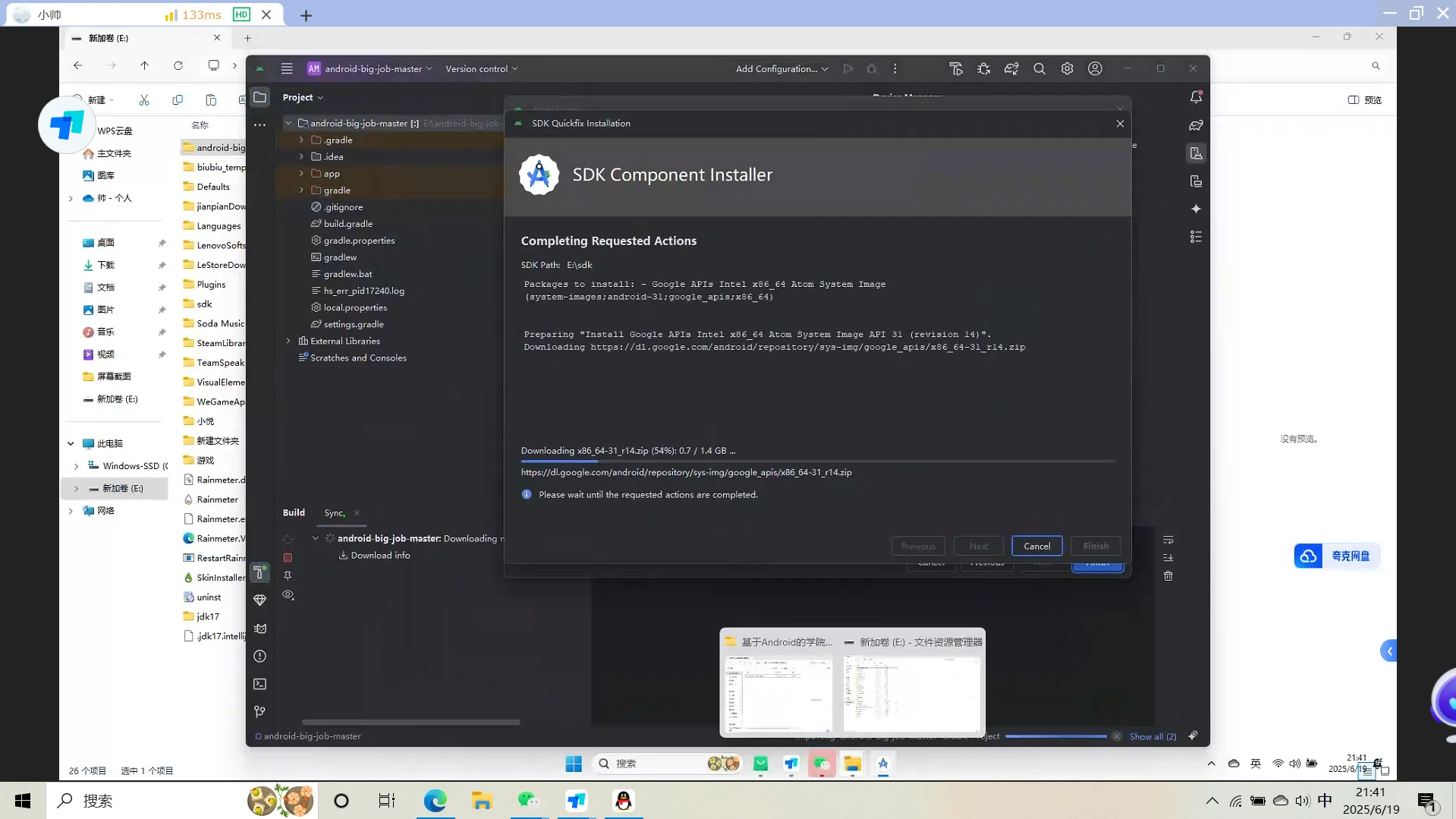Open the Project tool window folder icon

260,97
